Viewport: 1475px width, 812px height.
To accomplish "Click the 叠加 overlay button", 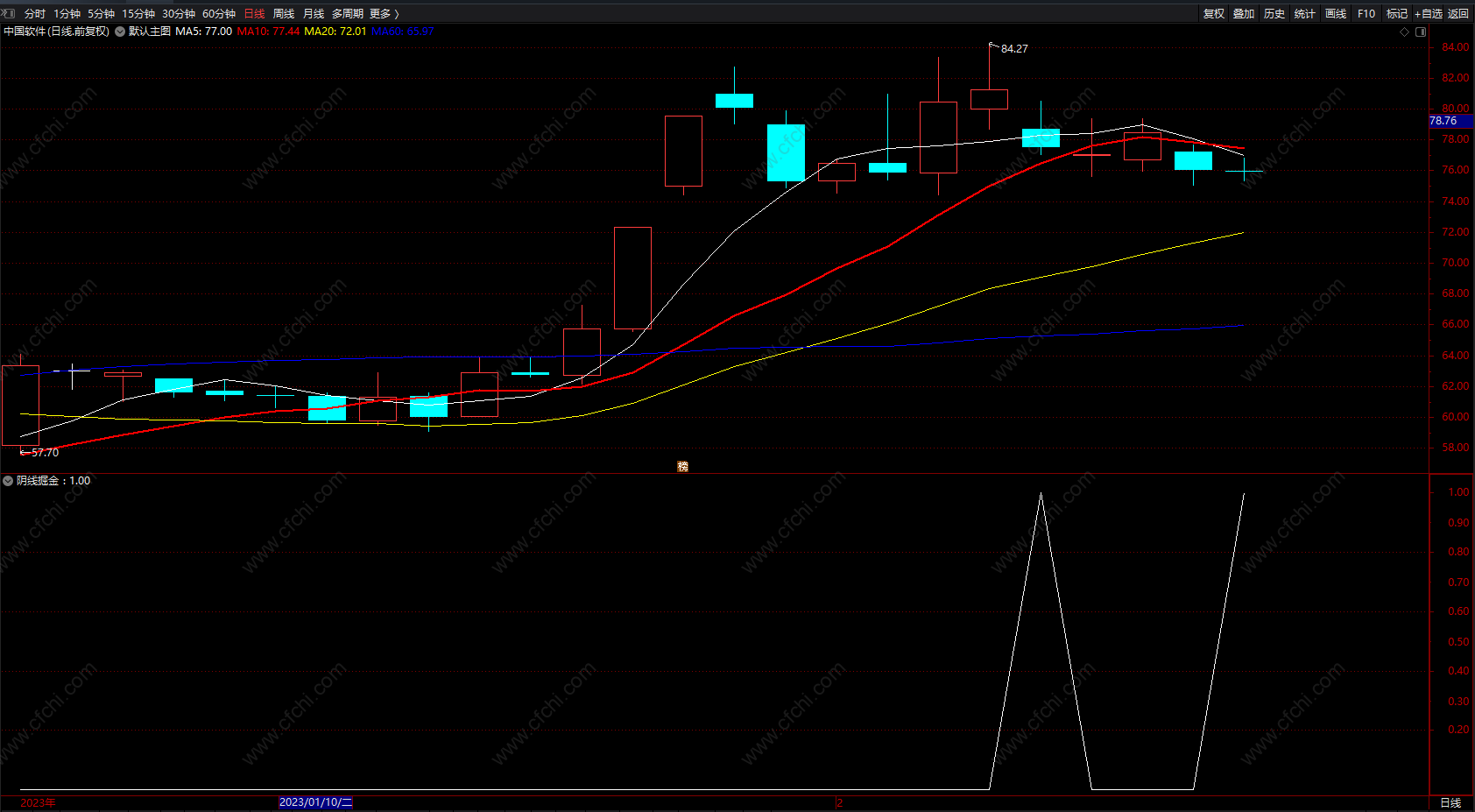I will coord(1244,14).
